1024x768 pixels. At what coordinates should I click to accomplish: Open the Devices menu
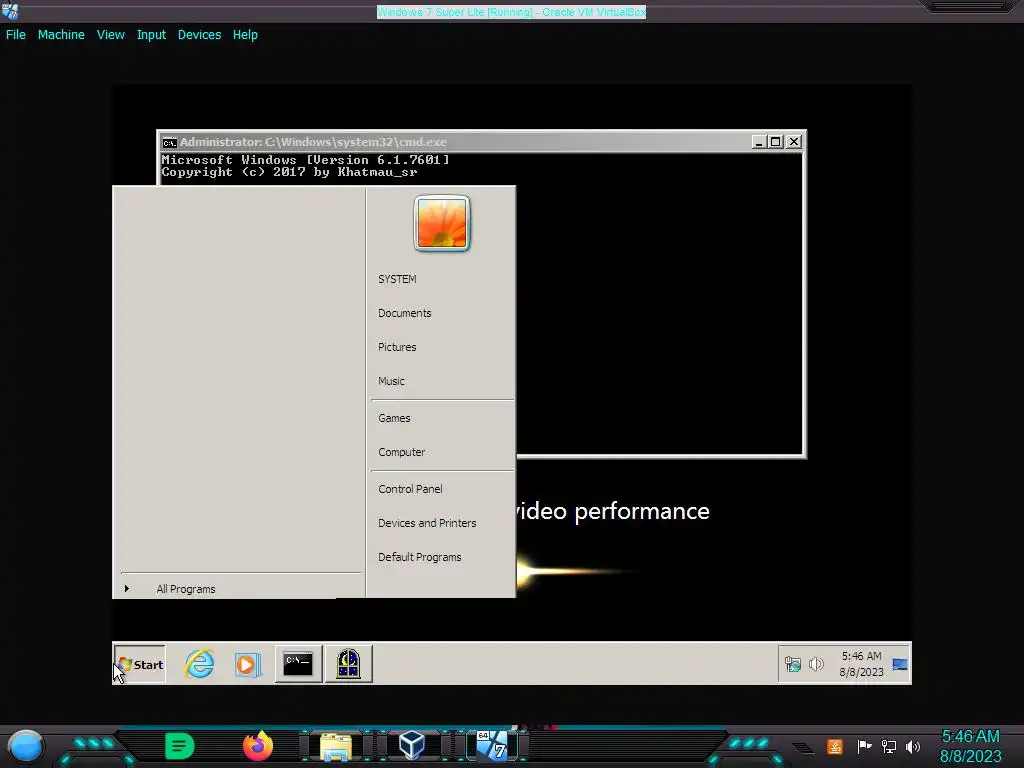tap(199, 35)
